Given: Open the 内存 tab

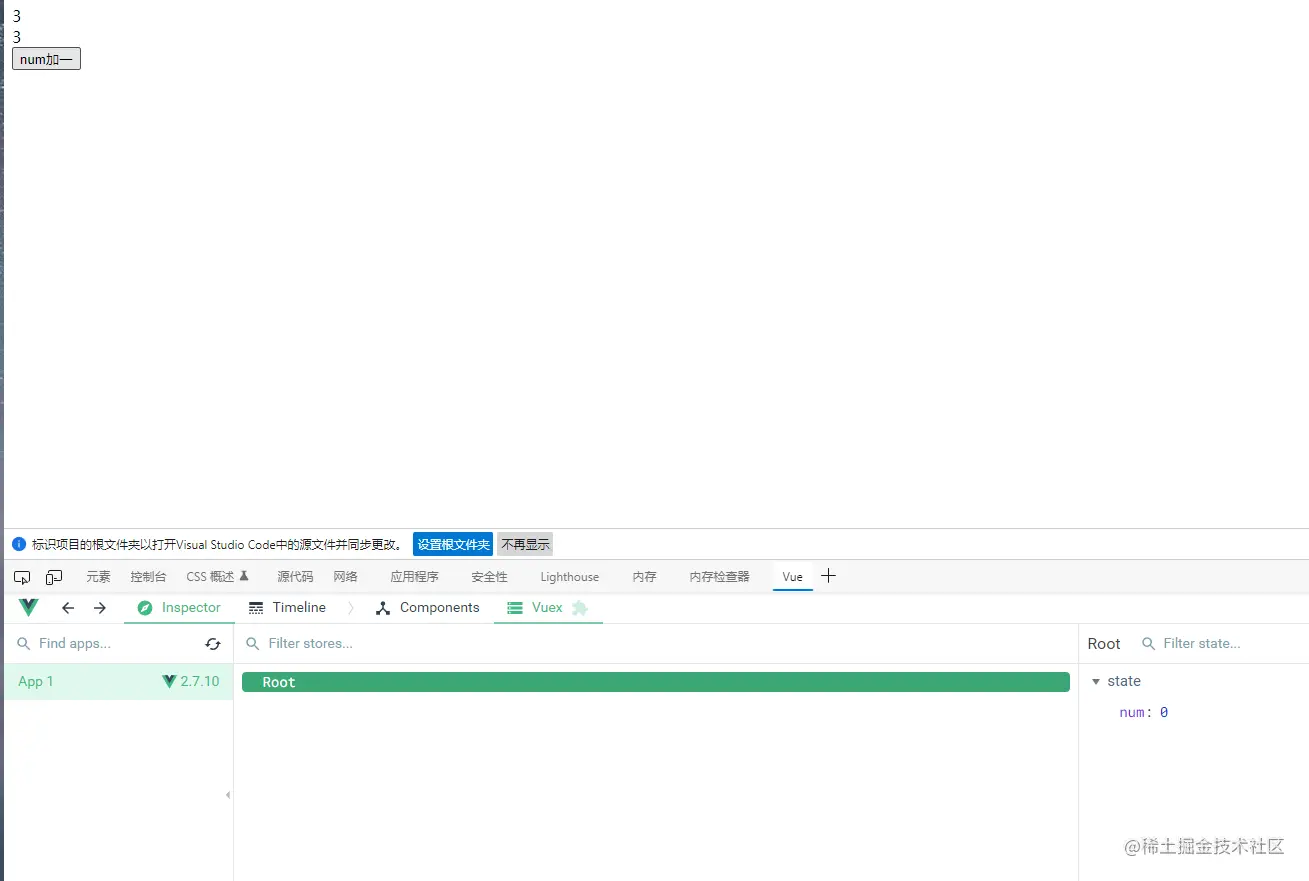Looking at the screenshot, I should tap(644, 577).
